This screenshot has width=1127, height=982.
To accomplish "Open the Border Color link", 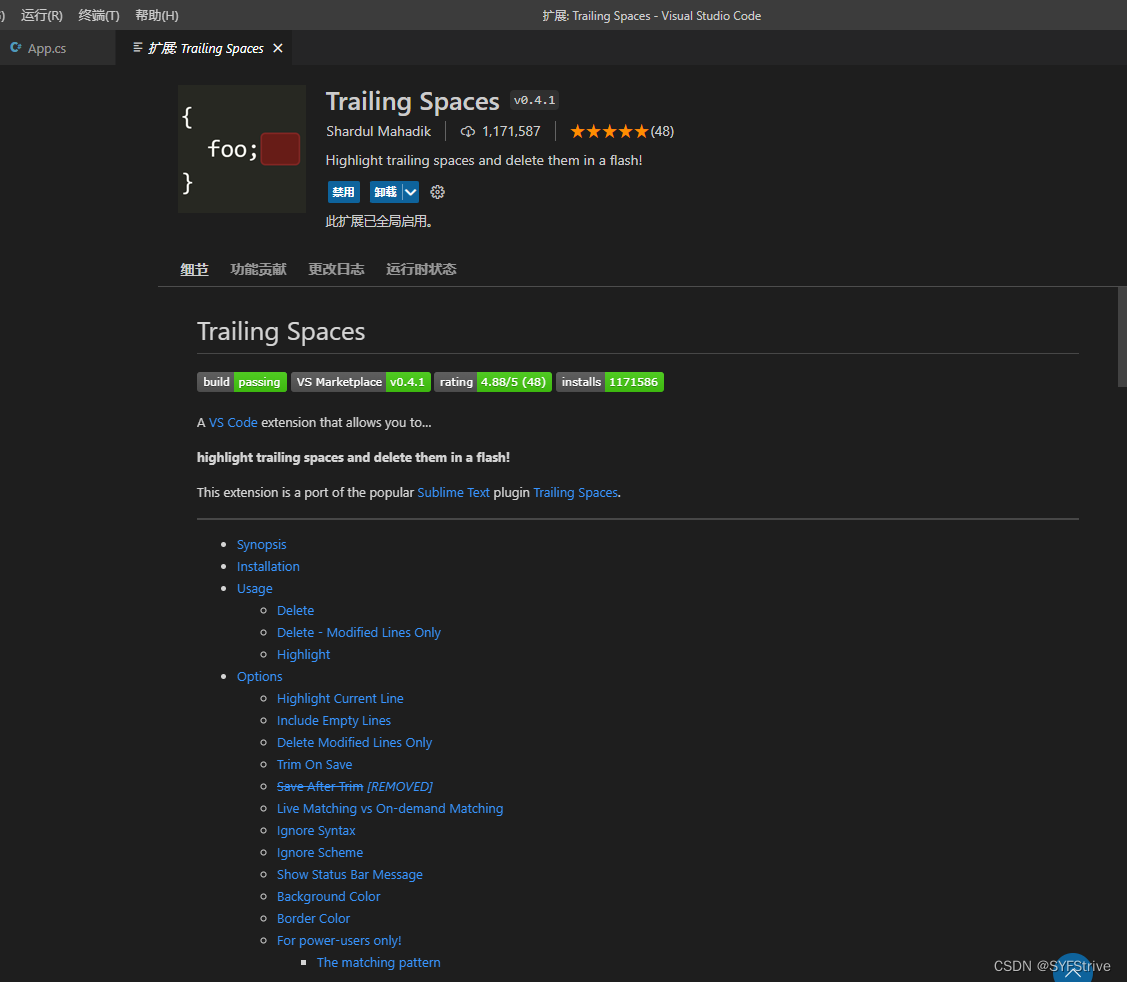I will 313,919.
